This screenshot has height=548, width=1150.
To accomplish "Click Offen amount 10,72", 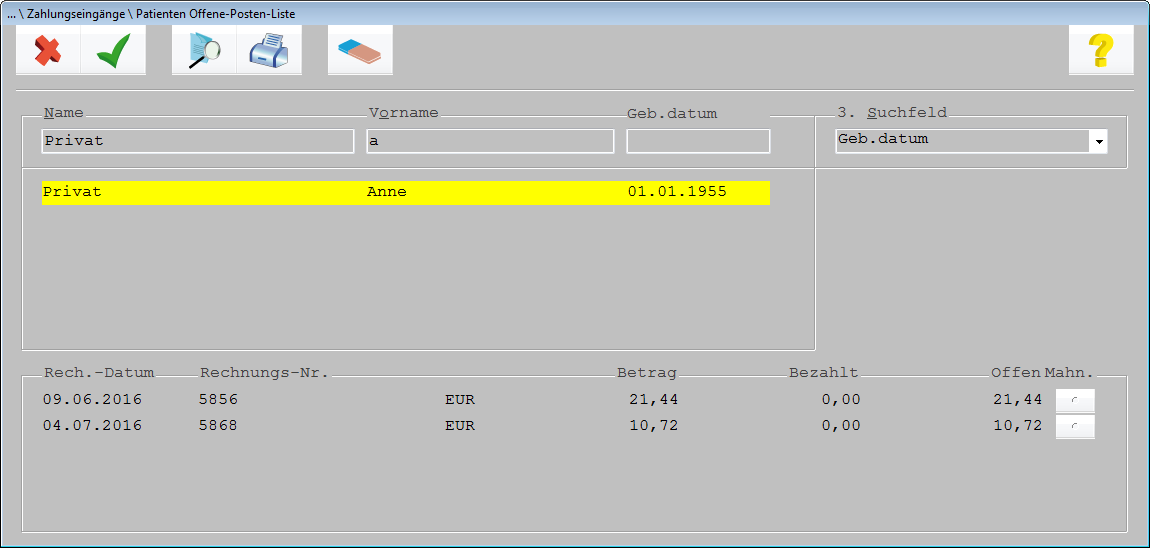I will coord(1018,425).
